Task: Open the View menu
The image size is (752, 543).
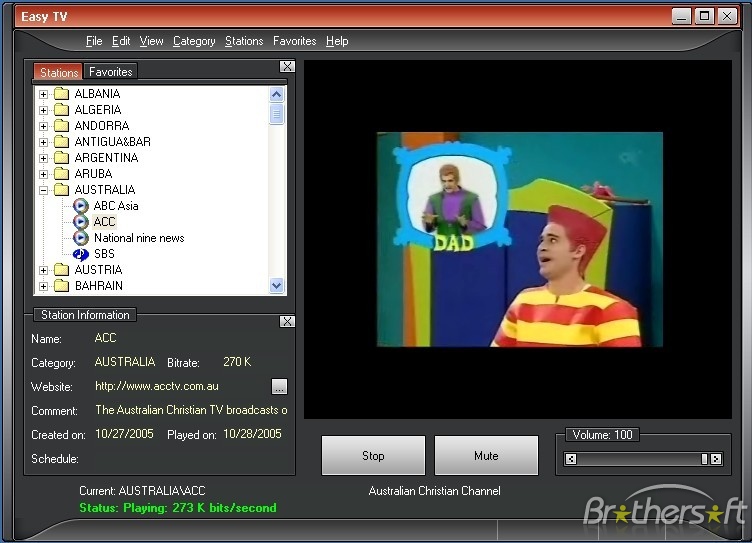Action: (152, 41)
